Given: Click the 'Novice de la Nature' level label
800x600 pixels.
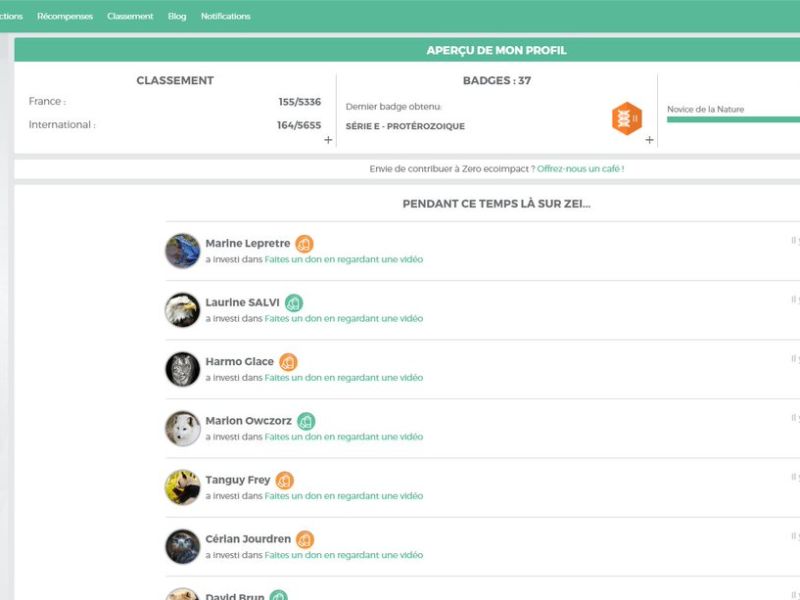Looking at the screenshot, I should pos(705,109).
